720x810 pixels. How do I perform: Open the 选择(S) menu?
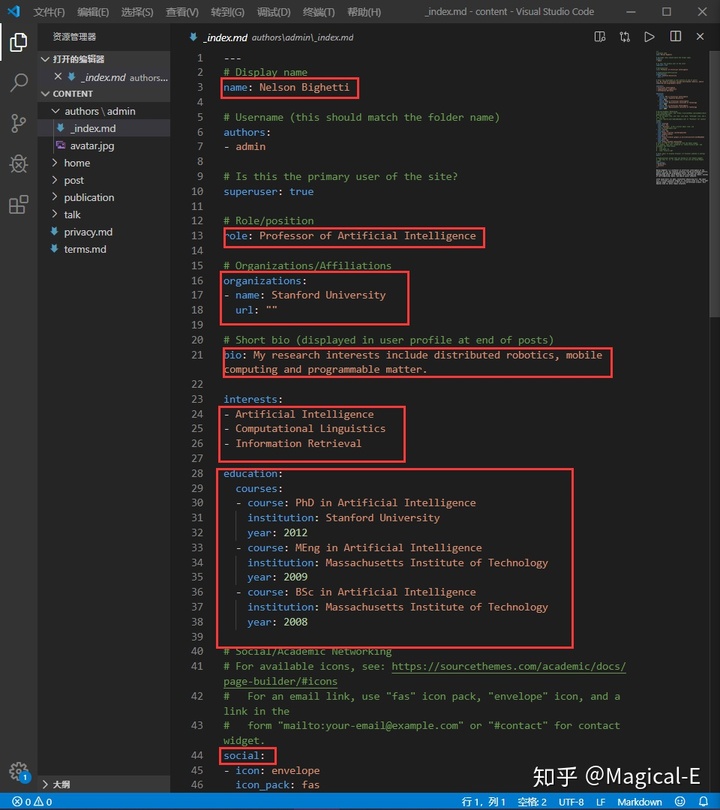[x=137, y=12]
